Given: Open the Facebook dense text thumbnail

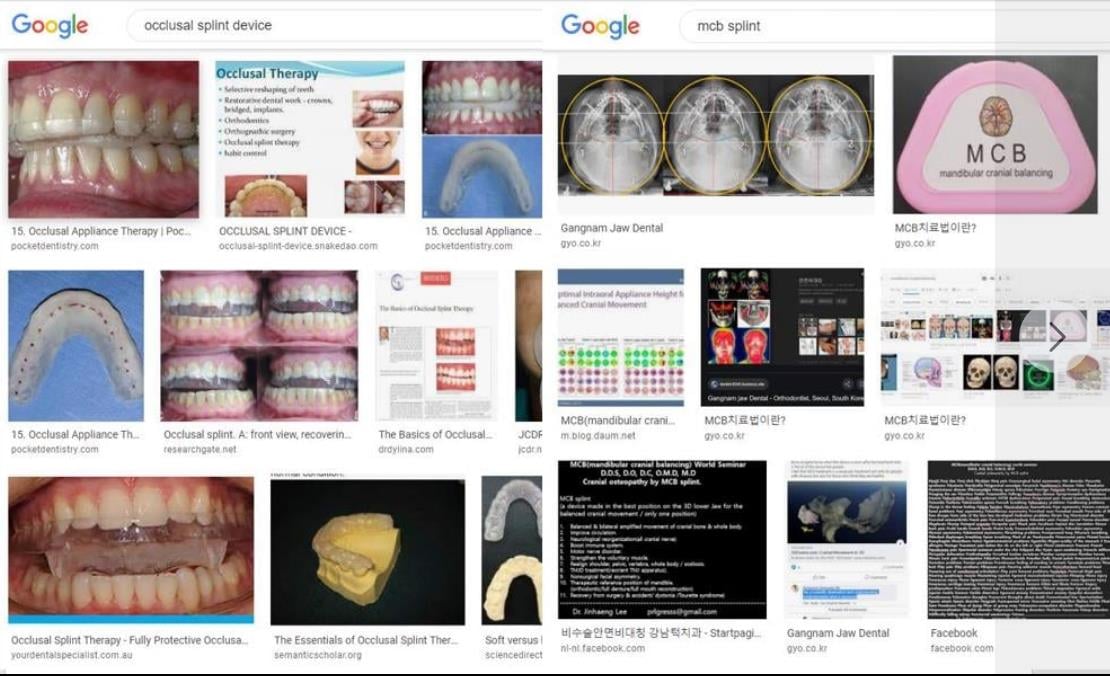Looking at the screenshot, I should tap(1019, 539).
